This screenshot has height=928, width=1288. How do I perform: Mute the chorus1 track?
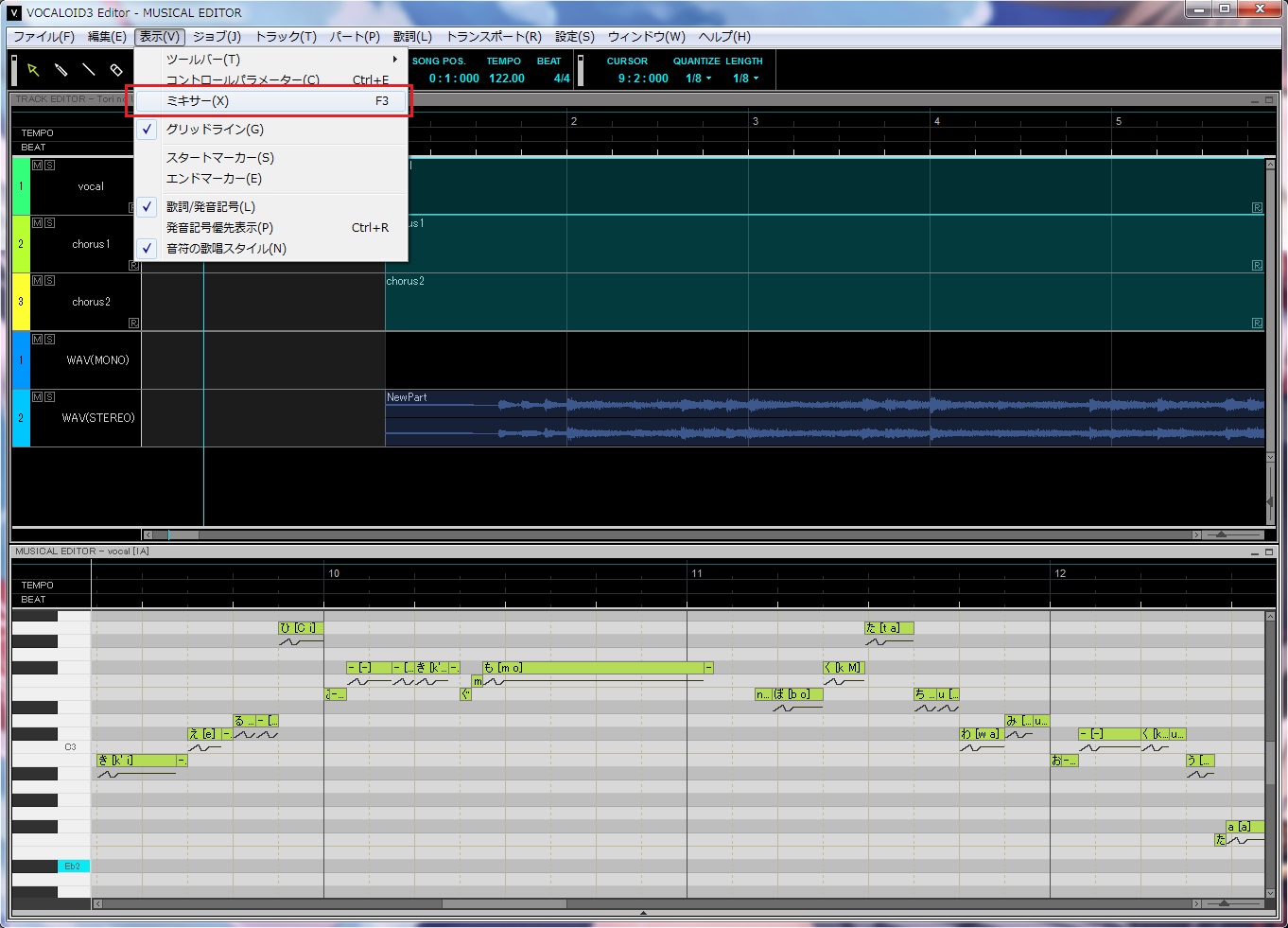coord(38,222)
